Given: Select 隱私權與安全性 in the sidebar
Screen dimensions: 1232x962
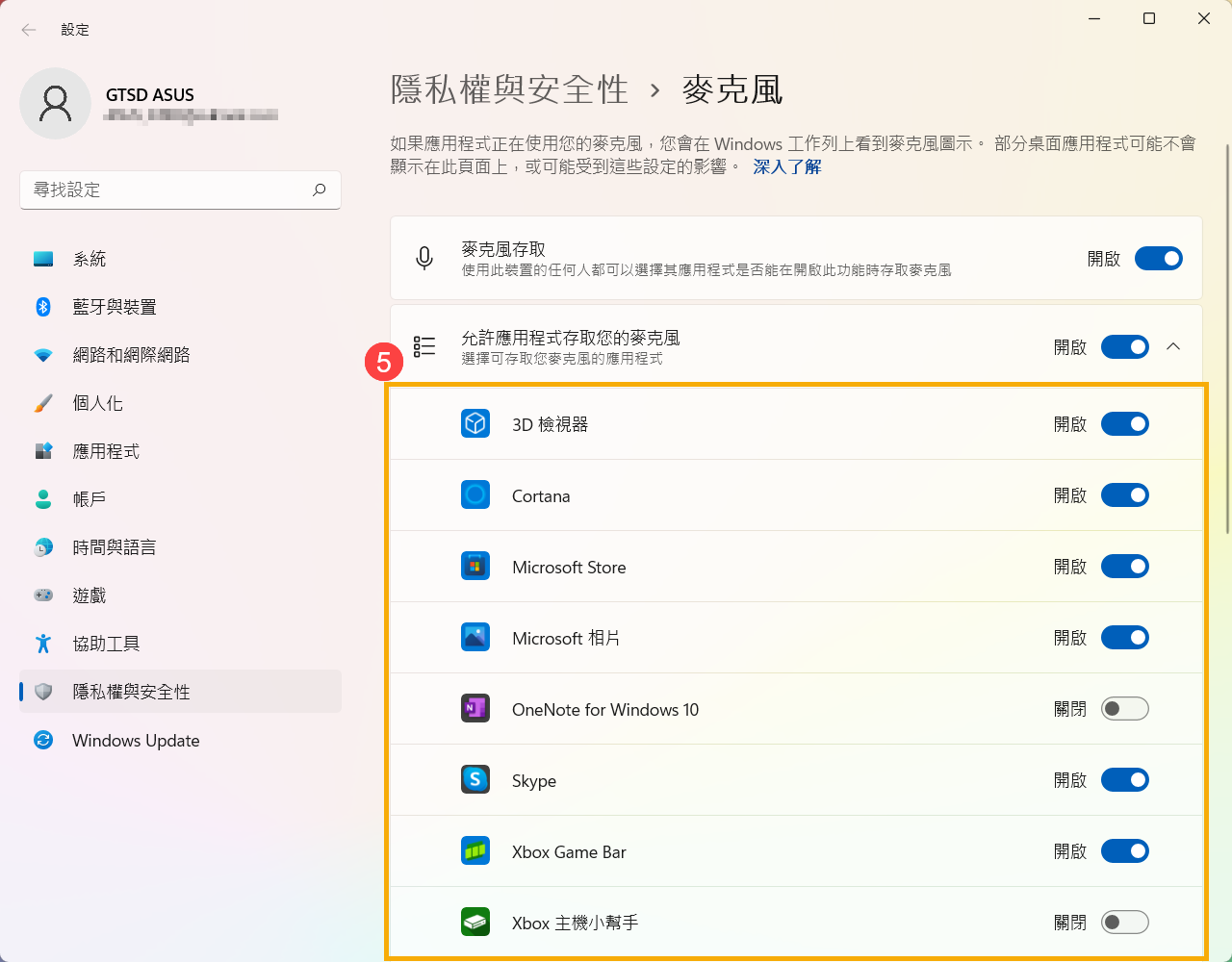Looking at the screenshot, I should (181, 692).
